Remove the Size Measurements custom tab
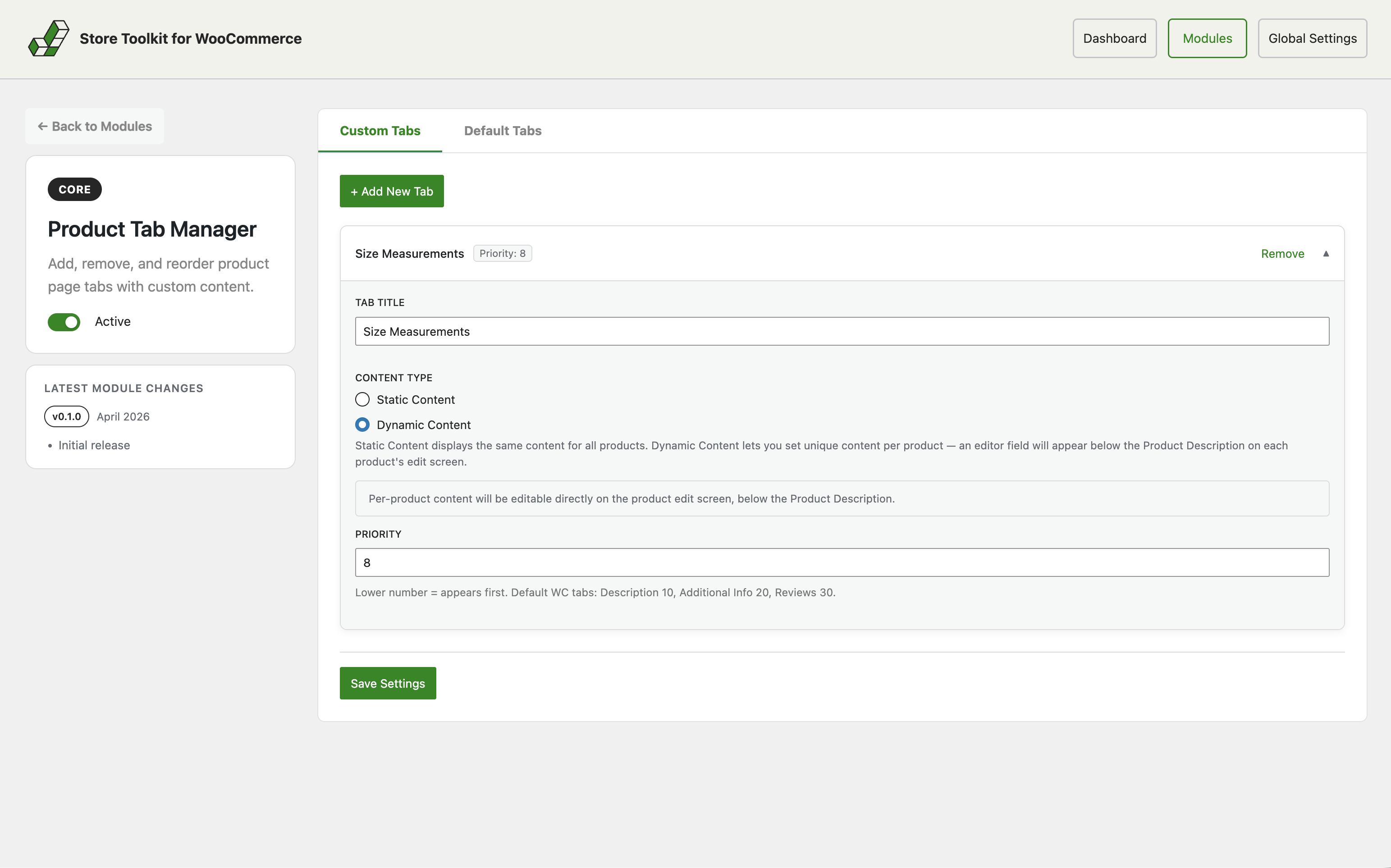The width and height of the screenshot is (1391, 868). [x=1282, y=253]
